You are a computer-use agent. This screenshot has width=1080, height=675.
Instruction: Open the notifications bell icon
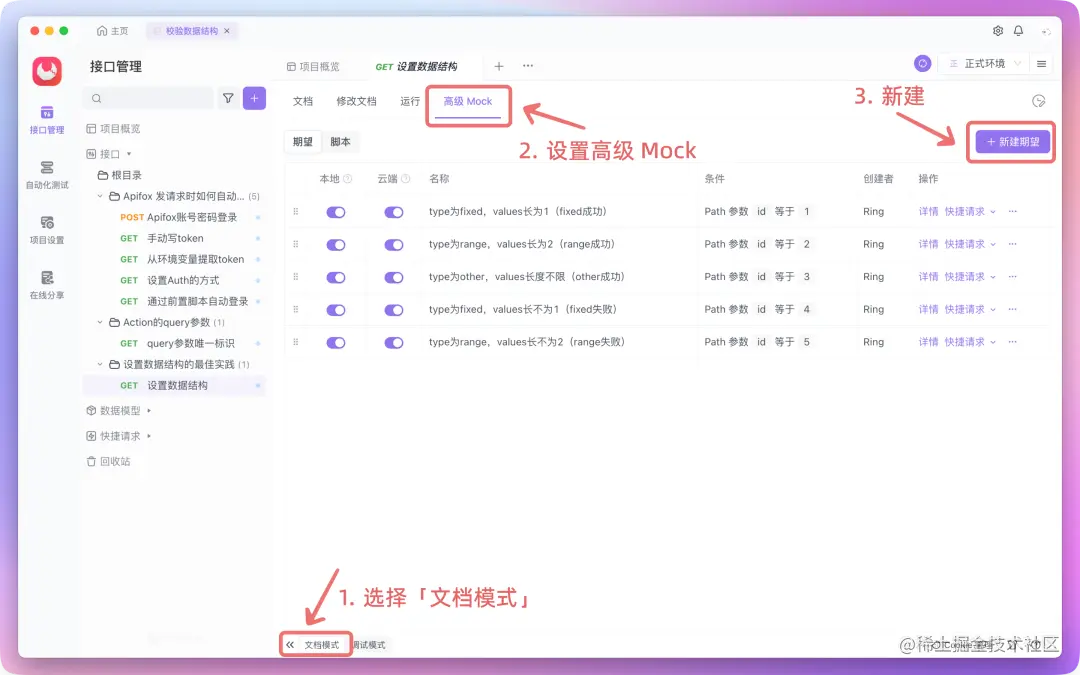pos(1020,30)
